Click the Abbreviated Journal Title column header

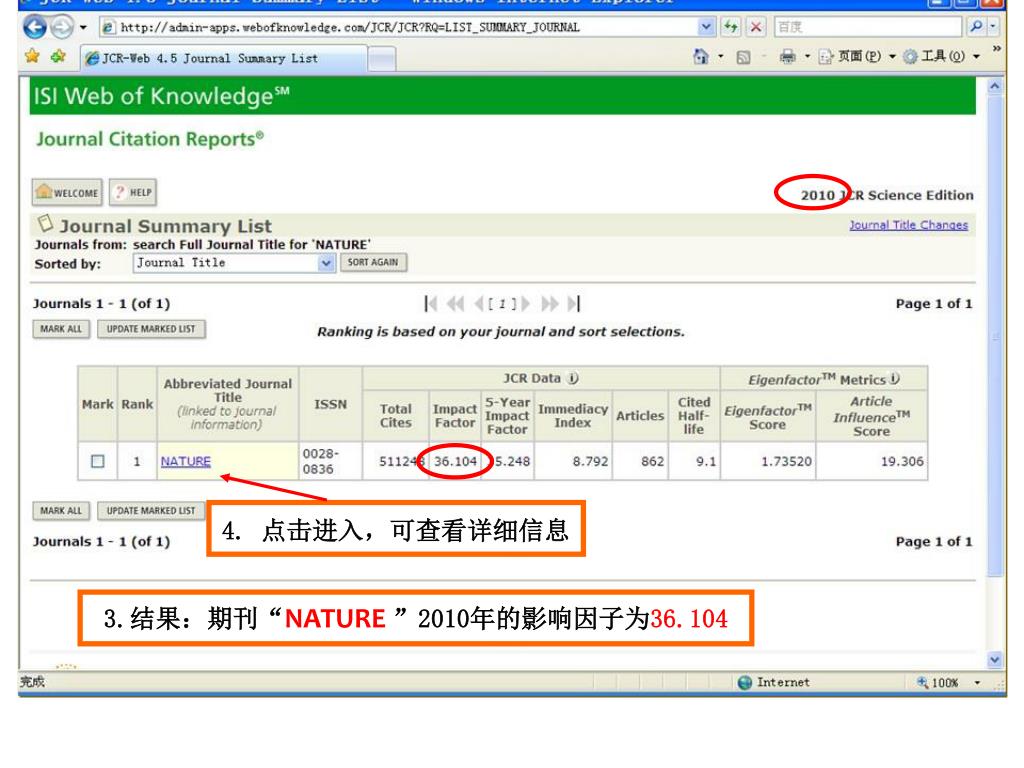pos(228,404)
